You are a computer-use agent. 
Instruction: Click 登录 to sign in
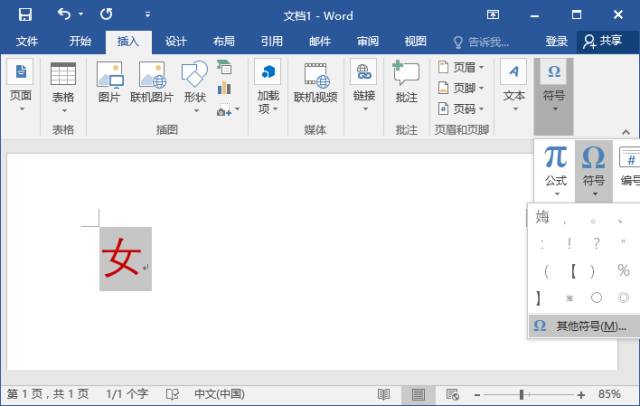(x=557, y=41)
